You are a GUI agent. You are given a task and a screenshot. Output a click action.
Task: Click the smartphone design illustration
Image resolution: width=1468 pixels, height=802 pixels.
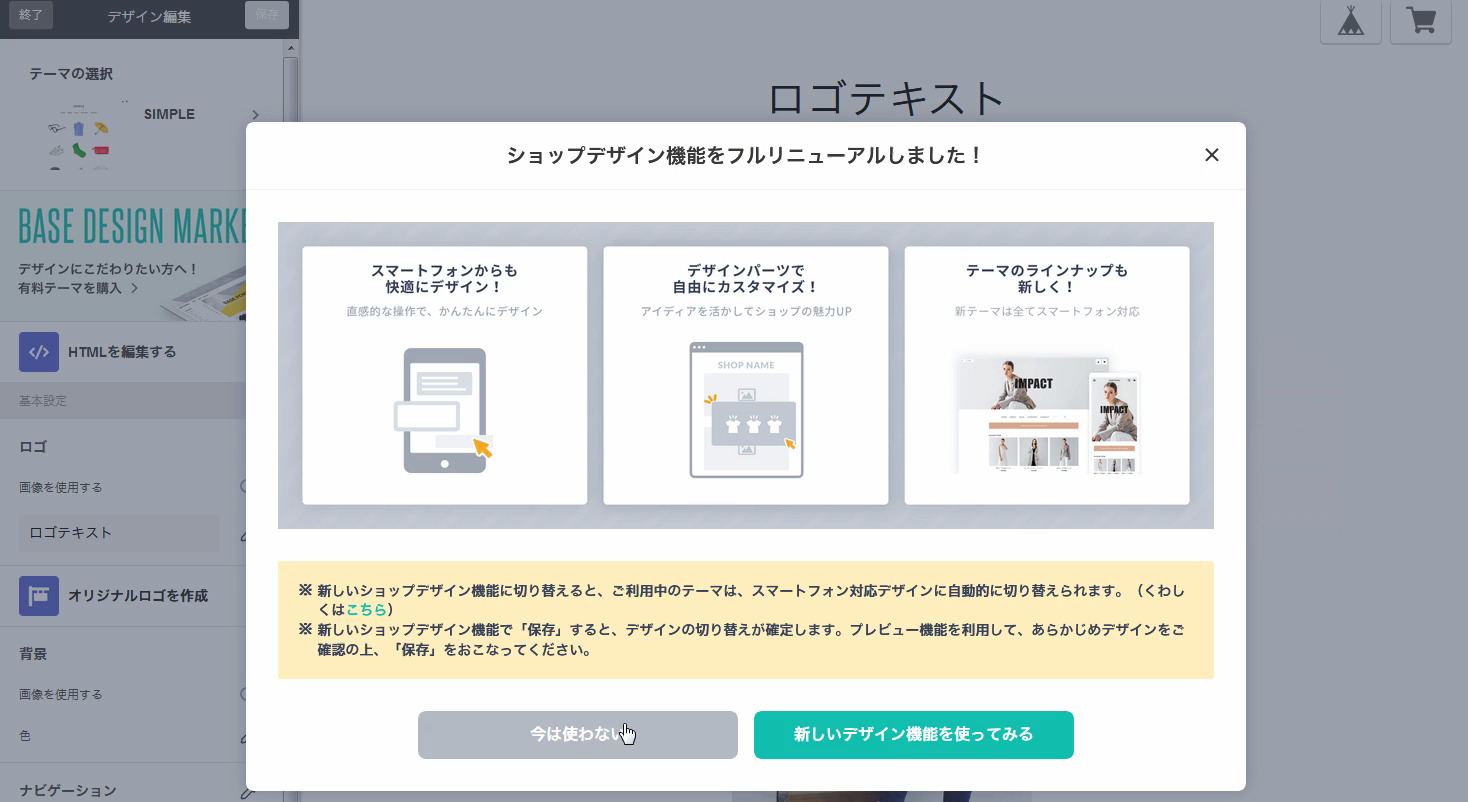tap(445, 410)
